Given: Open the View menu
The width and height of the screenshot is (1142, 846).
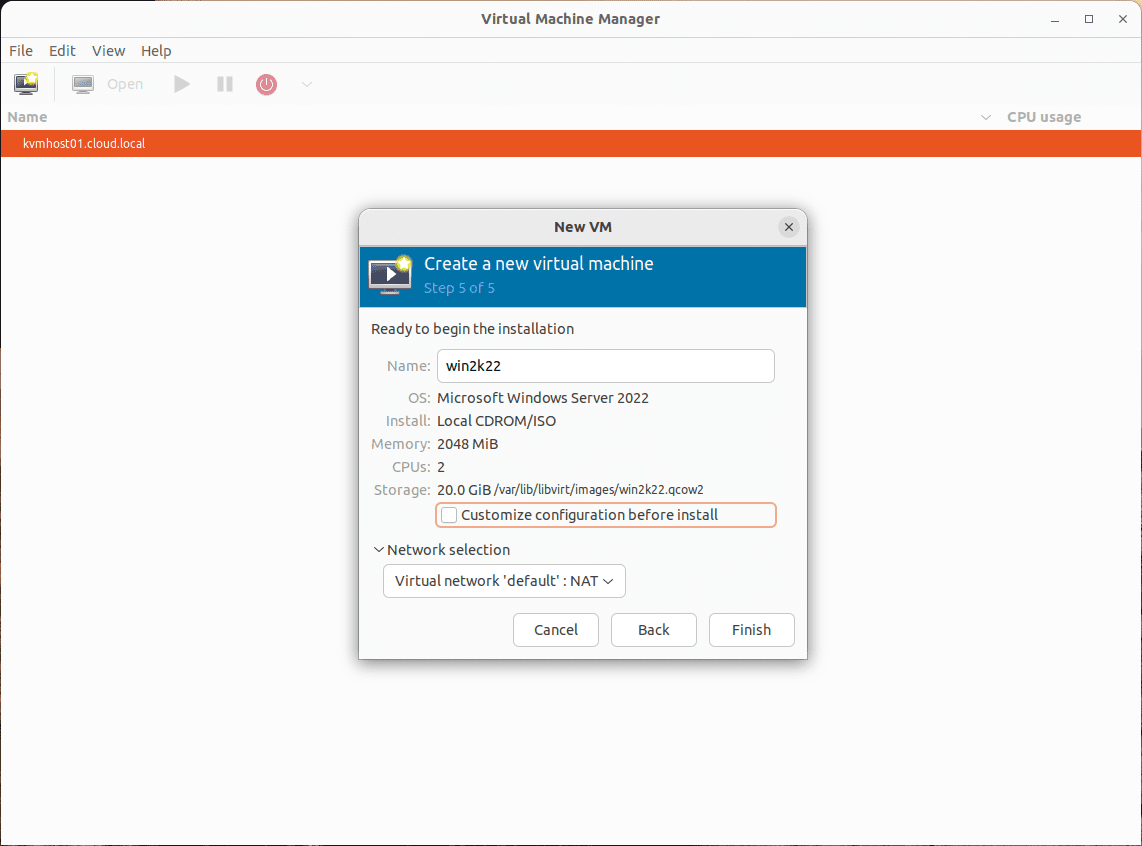Looking at the screenshot, I should coord(109,51).
